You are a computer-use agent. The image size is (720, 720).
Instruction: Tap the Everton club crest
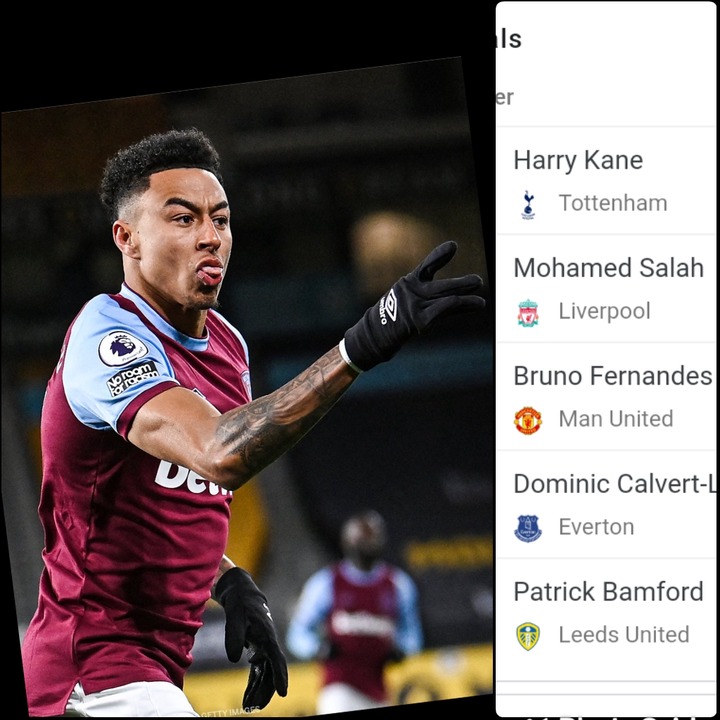pos(528,528)
